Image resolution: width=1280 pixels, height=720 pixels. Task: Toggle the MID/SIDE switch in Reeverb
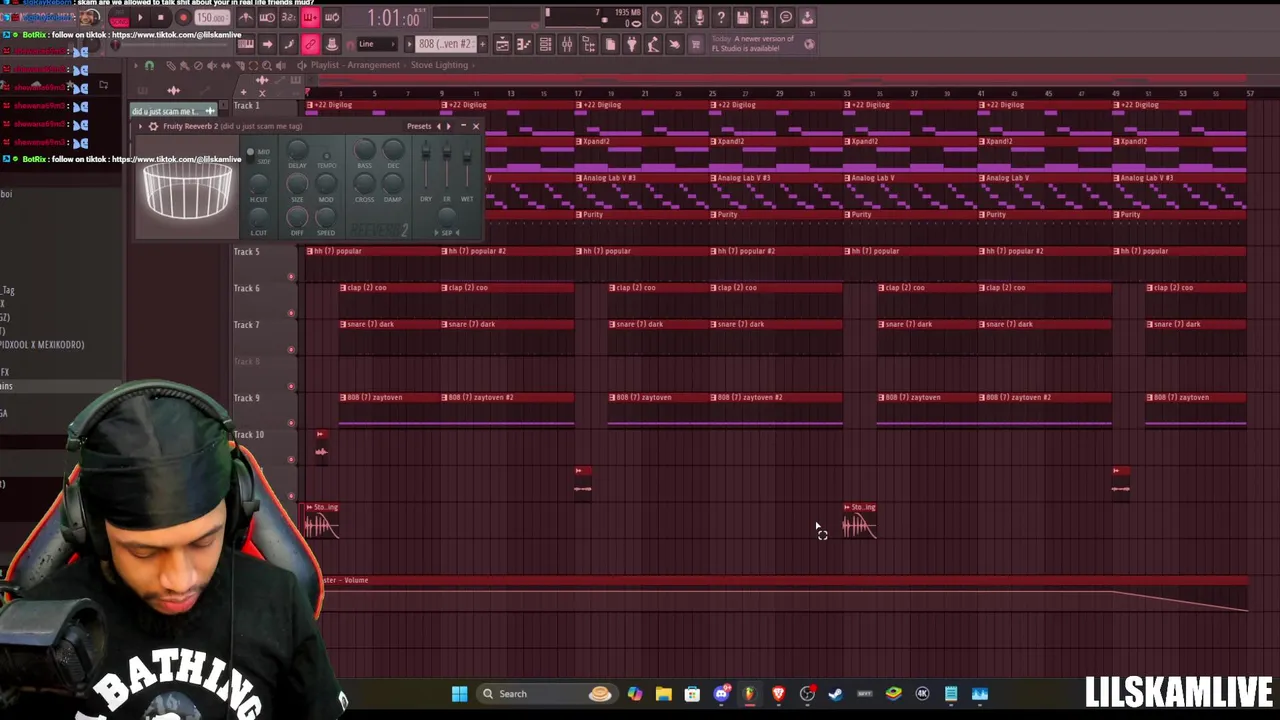(250, 156)
